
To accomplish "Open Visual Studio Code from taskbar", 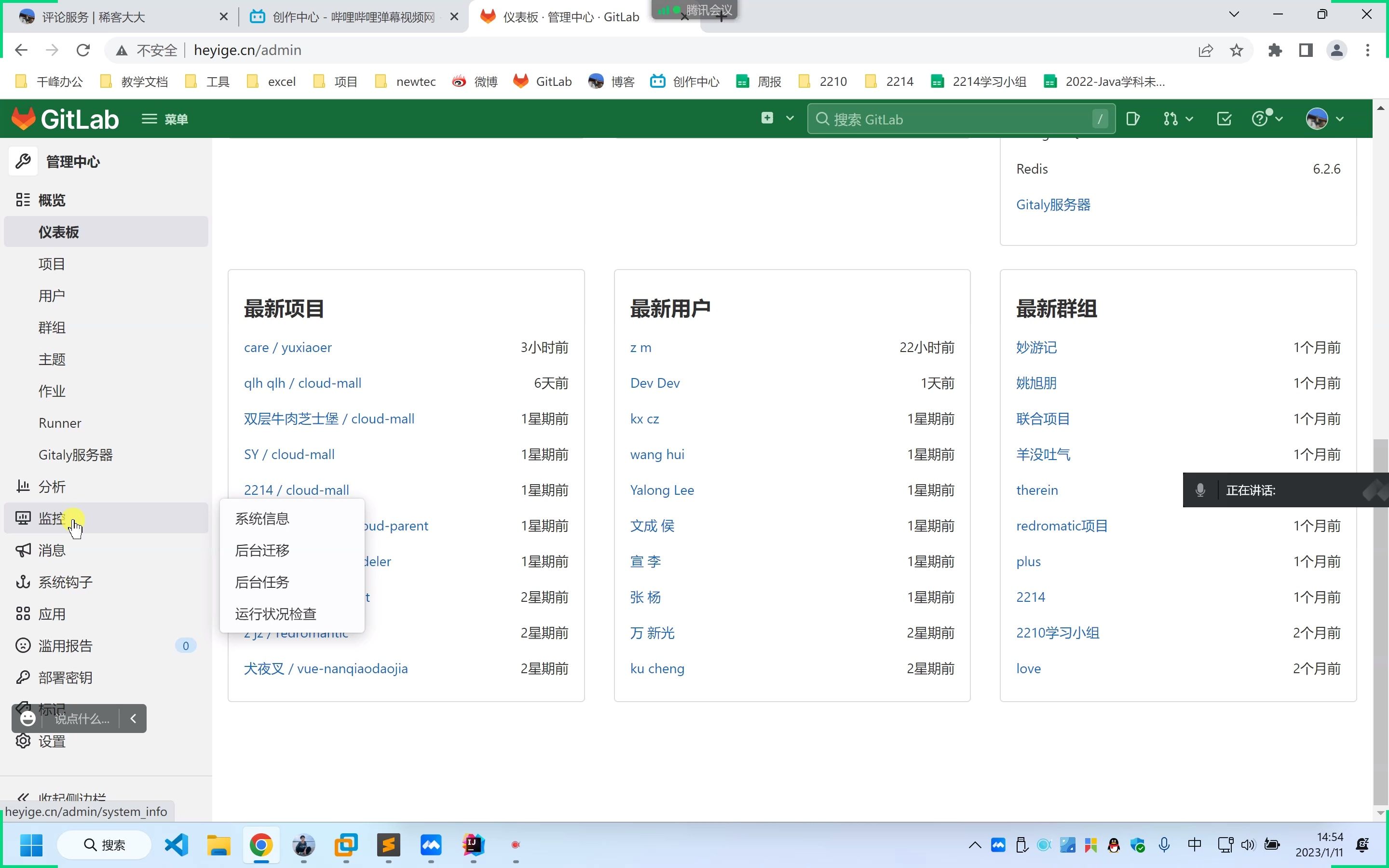I will click(176, 844).
